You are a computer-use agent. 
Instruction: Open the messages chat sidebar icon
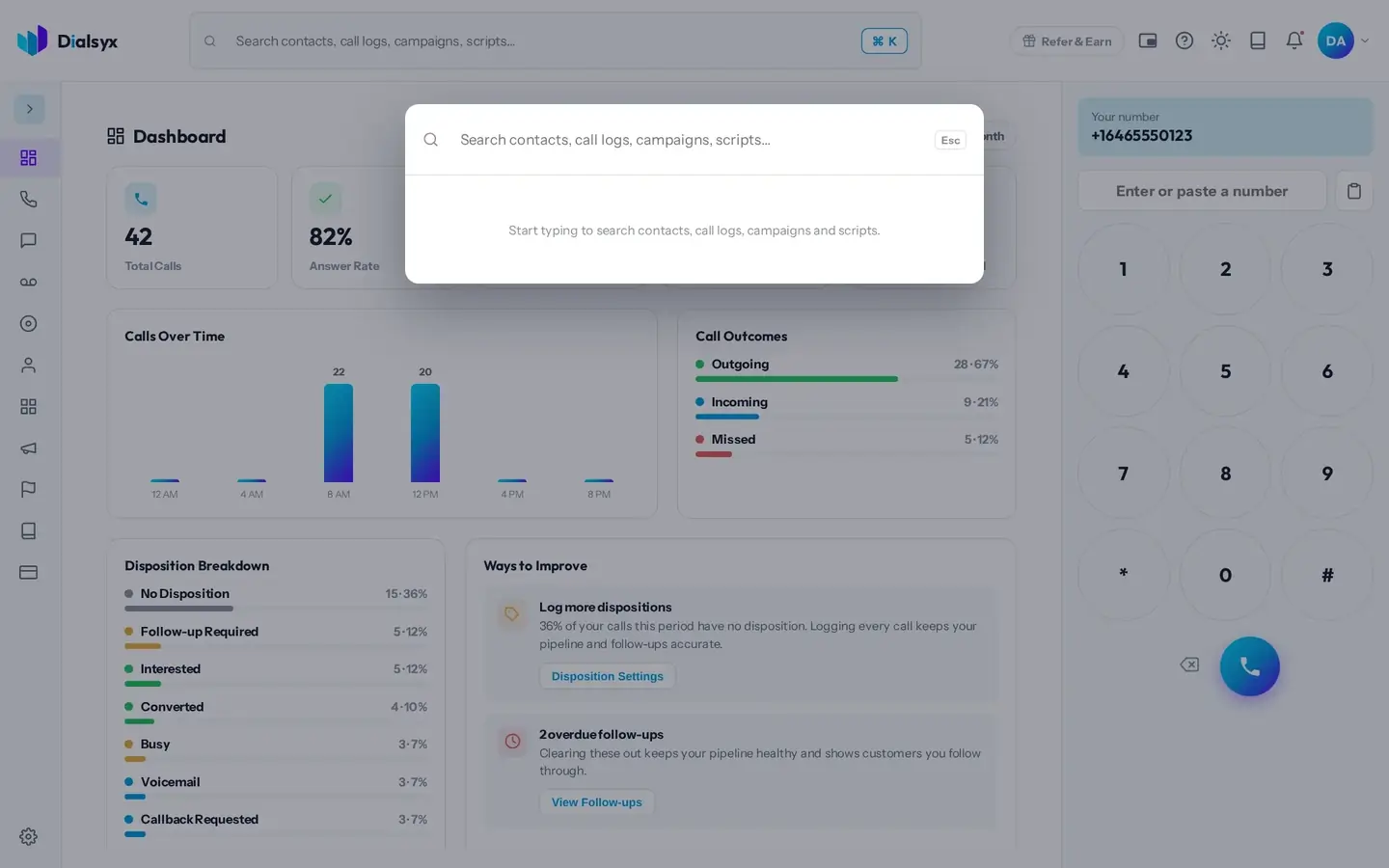tap(28, 240)
